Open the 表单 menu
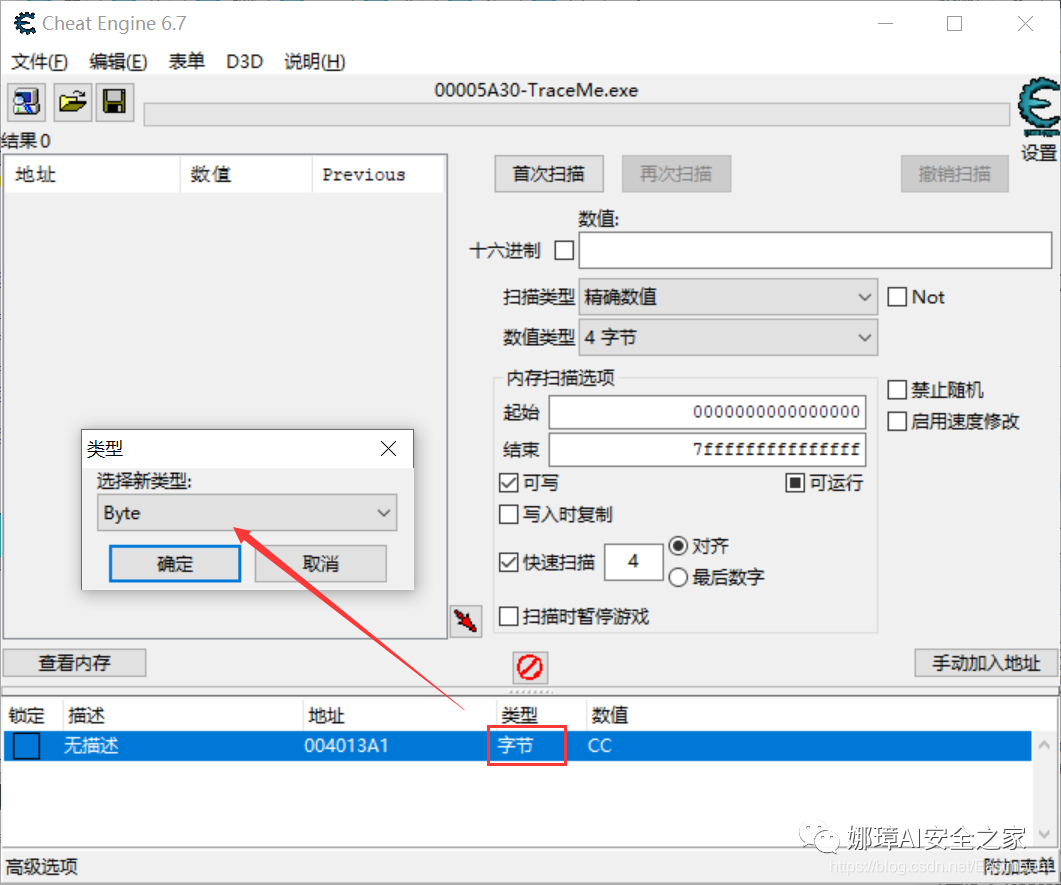The width and height of the screenshot is (1061, 885). tap(186, 62)
